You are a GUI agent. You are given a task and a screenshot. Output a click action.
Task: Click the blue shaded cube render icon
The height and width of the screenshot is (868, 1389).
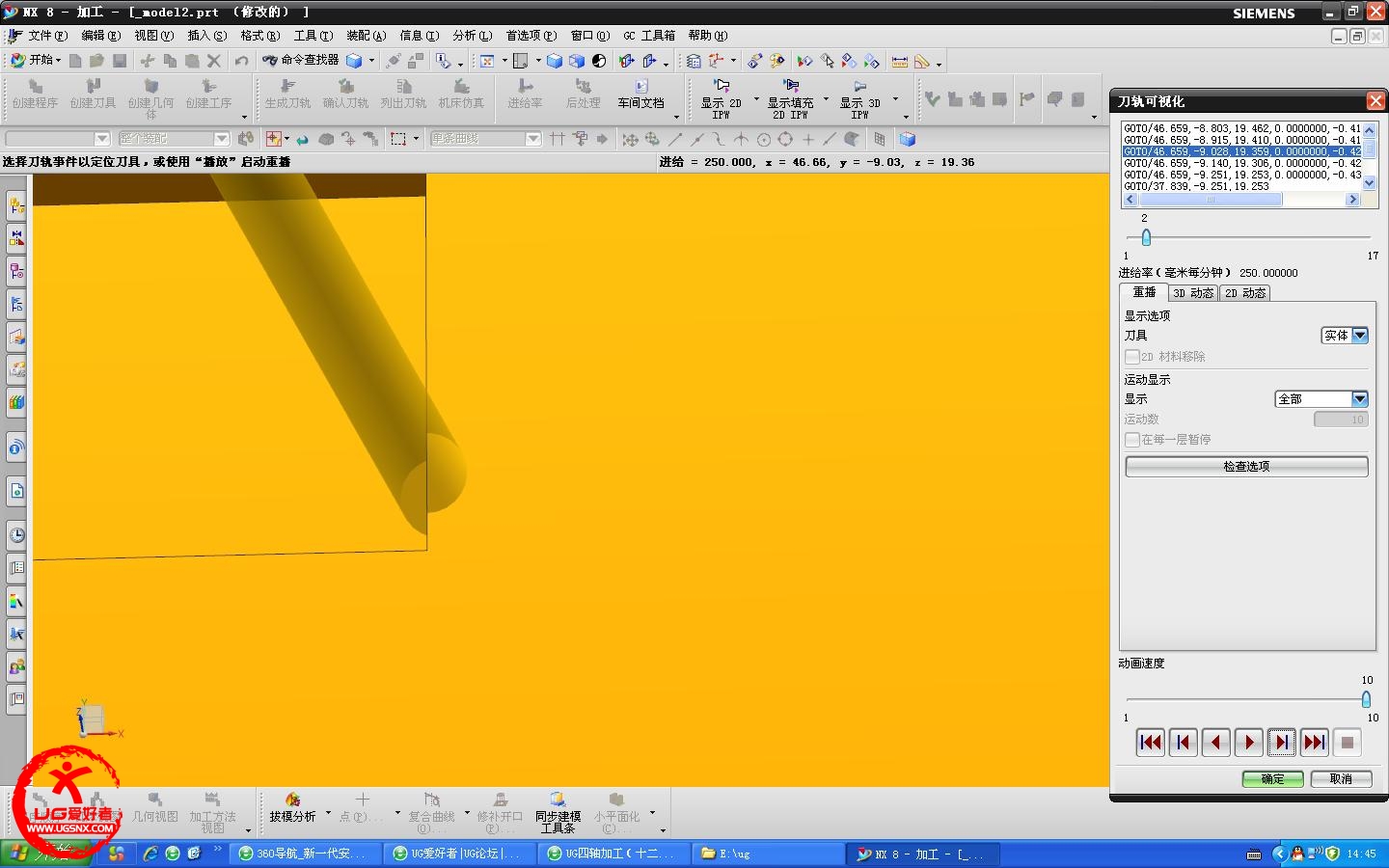[x=555, y=61]
